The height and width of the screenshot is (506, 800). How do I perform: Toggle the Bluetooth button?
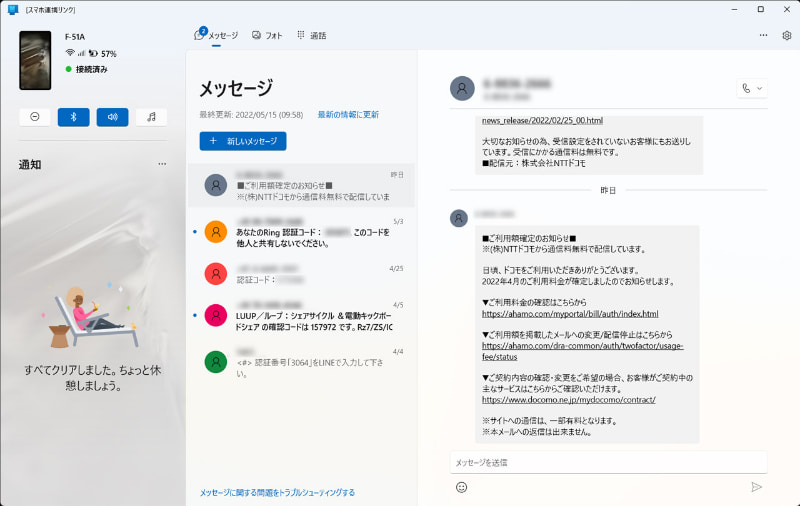coord(73,117)
